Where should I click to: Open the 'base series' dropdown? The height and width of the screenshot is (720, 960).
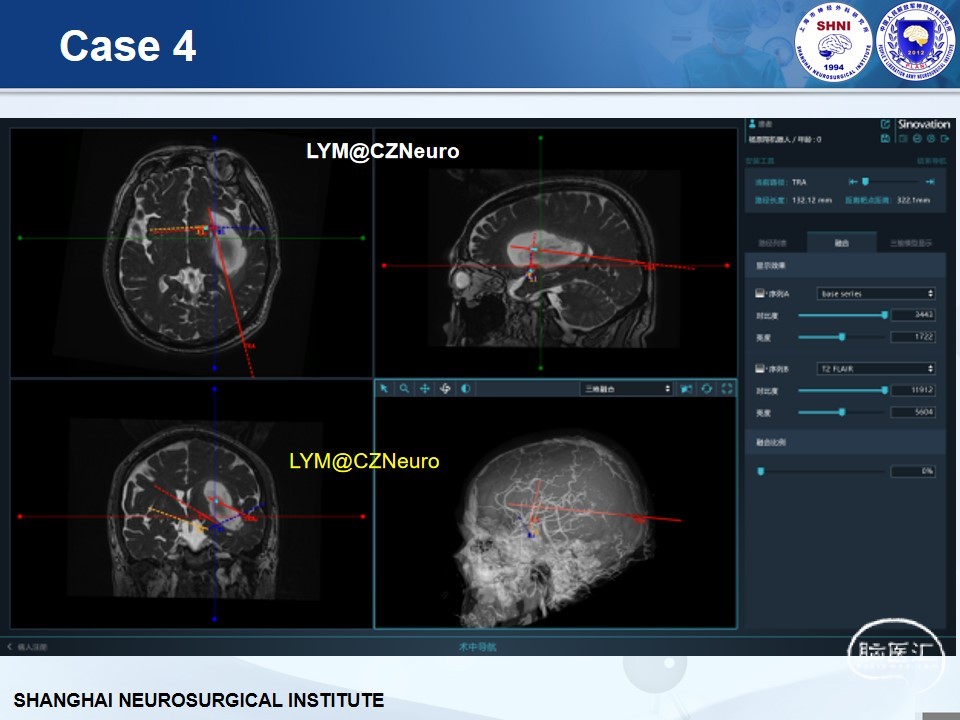pyautogui.click(x=876, y=294)
